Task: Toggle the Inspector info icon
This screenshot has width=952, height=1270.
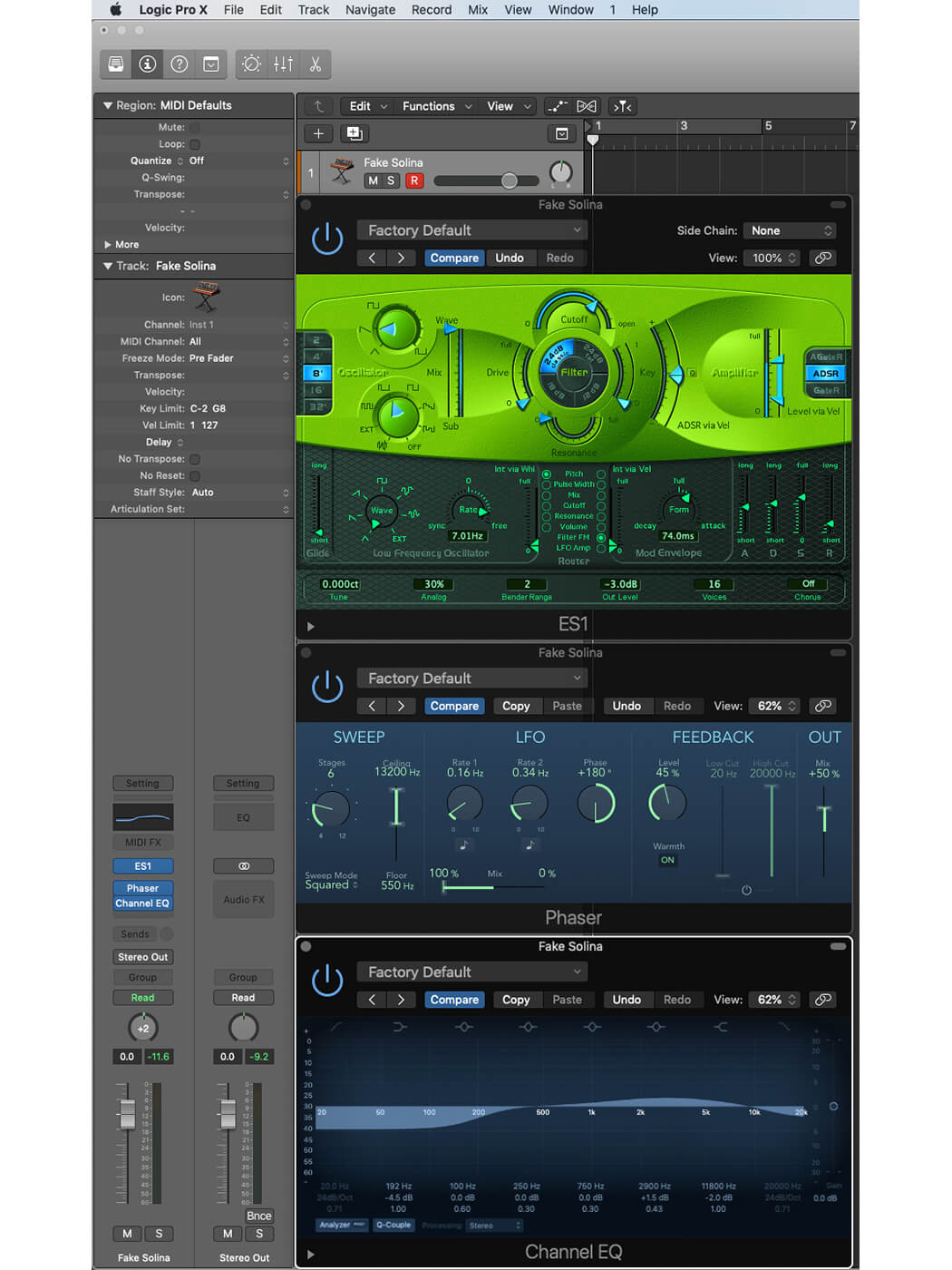Action: click(147, 64)
